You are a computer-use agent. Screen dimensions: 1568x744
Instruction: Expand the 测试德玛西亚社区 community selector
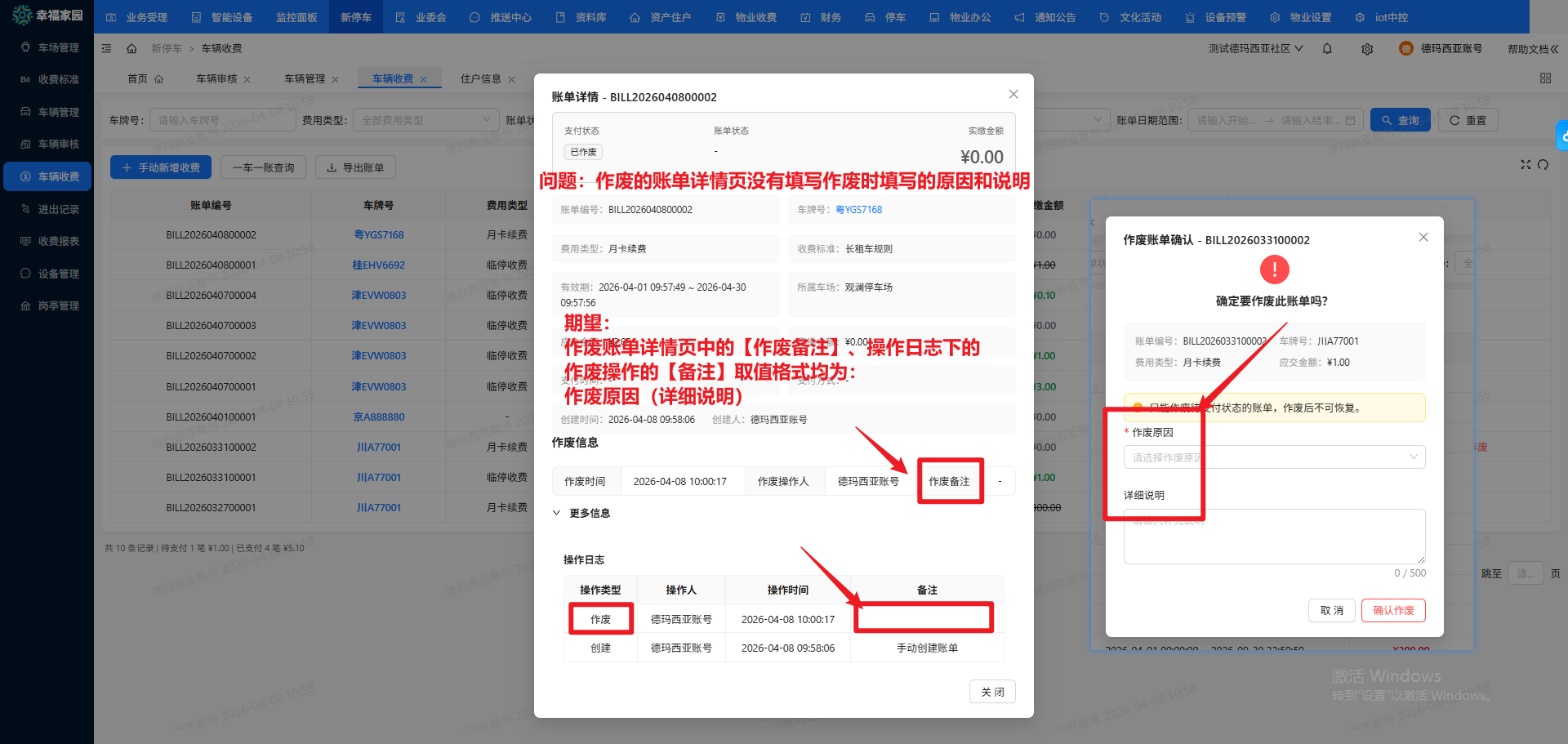coord(1255,49)
